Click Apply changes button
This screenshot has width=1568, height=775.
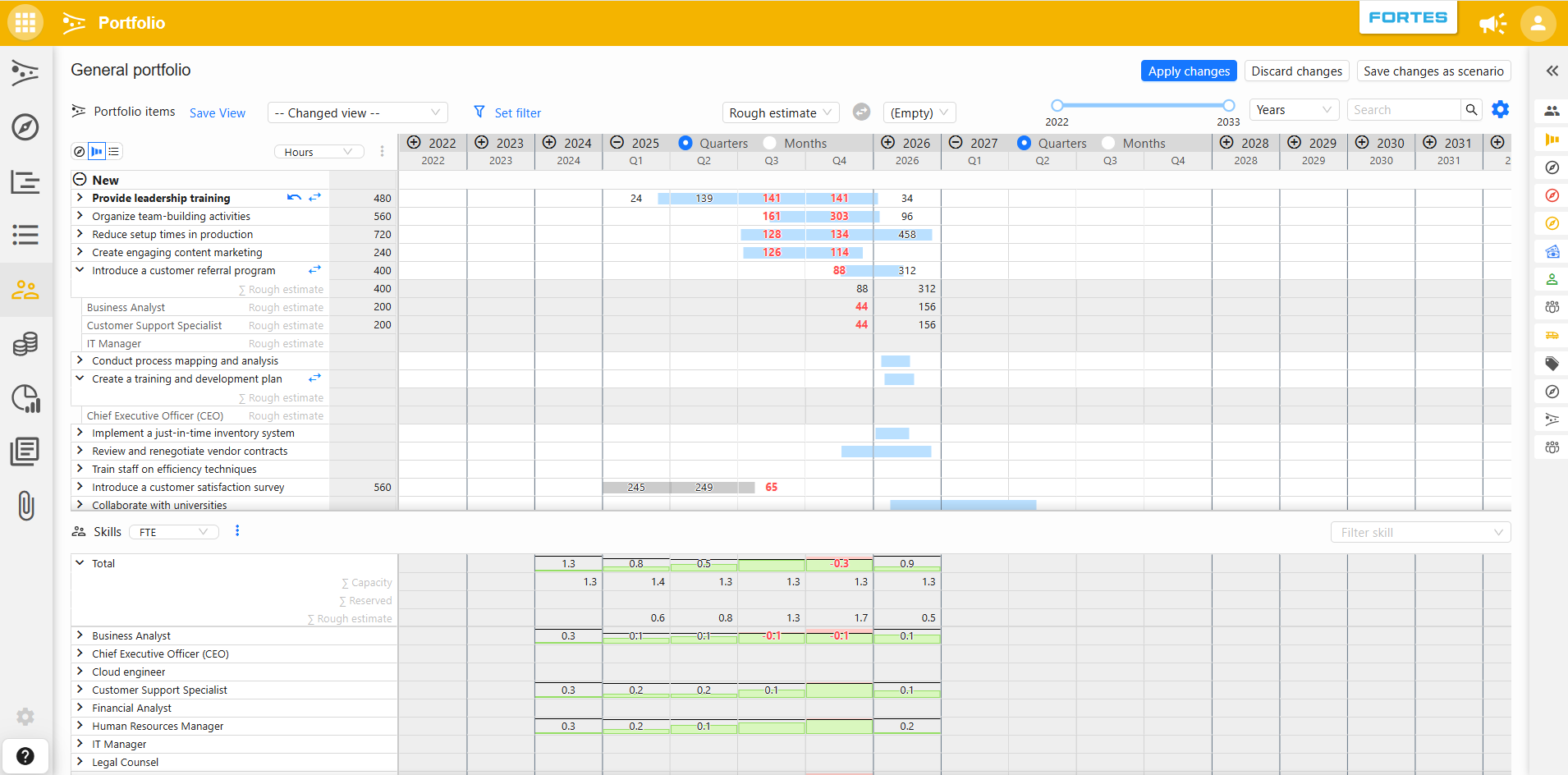[x=1189, y=71]
